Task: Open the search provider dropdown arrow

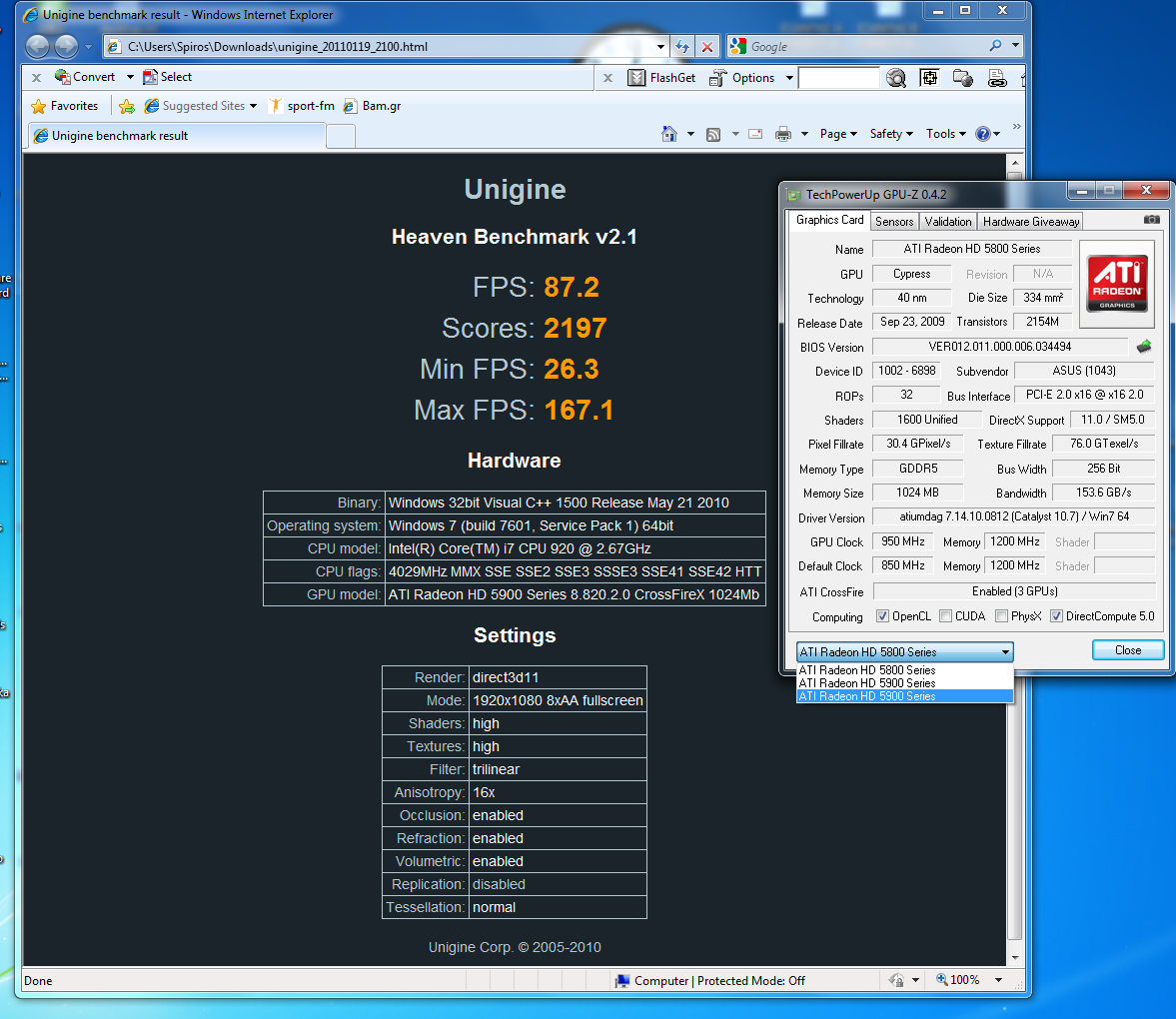Action: pos(1015,46)
